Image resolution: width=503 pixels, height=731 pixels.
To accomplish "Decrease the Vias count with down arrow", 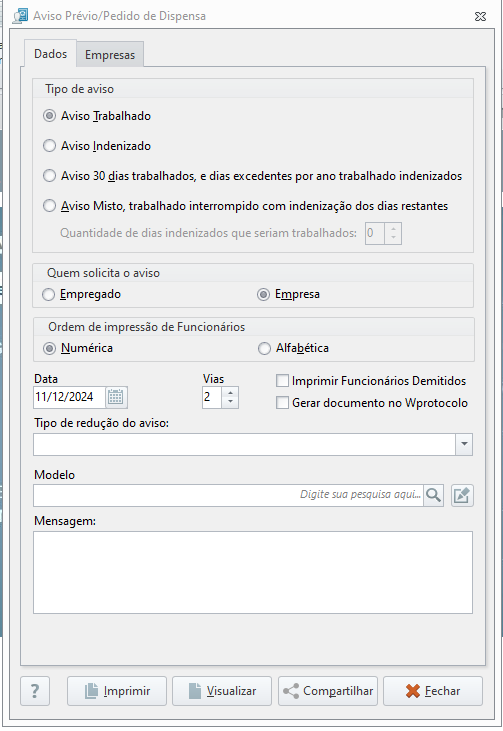I will (230, 402).
